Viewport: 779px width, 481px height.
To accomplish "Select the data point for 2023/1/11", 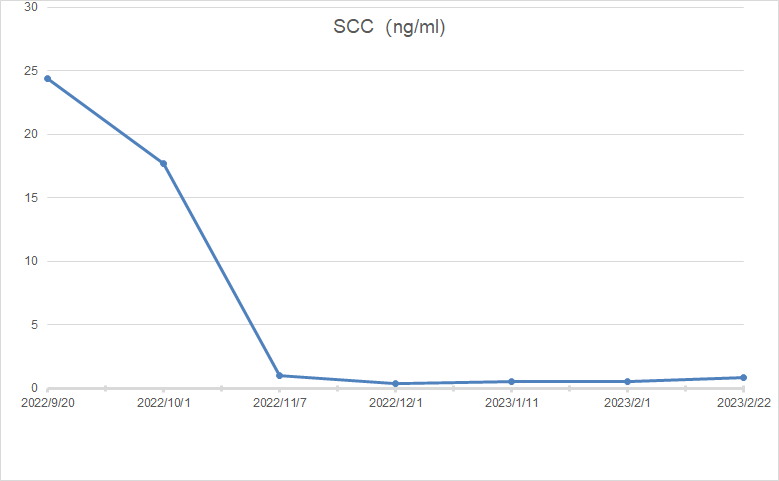I will click(x=512, y=381).
